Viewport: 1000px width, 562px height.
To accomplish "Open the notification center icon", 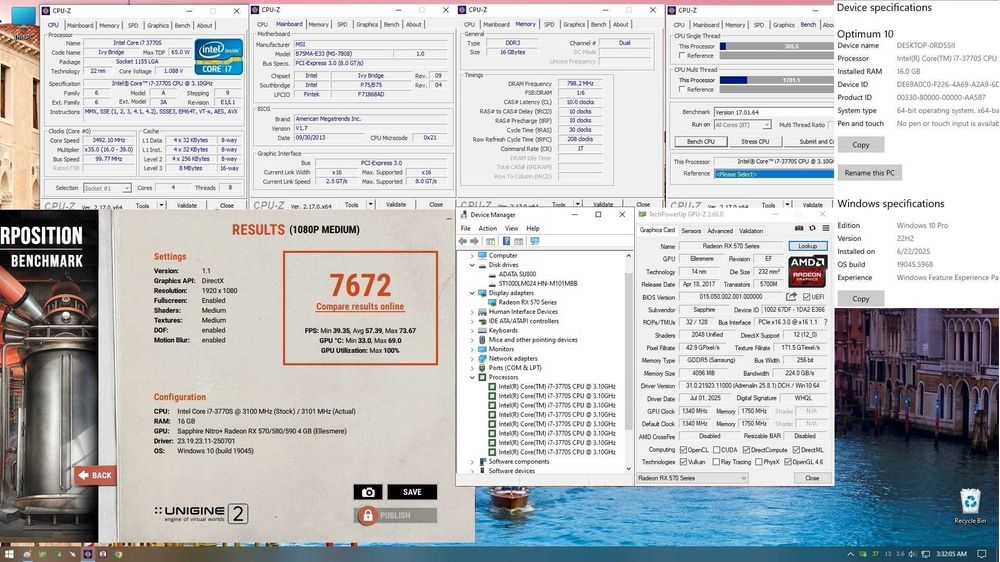I will pyautogui.click(x=982, y=554).
